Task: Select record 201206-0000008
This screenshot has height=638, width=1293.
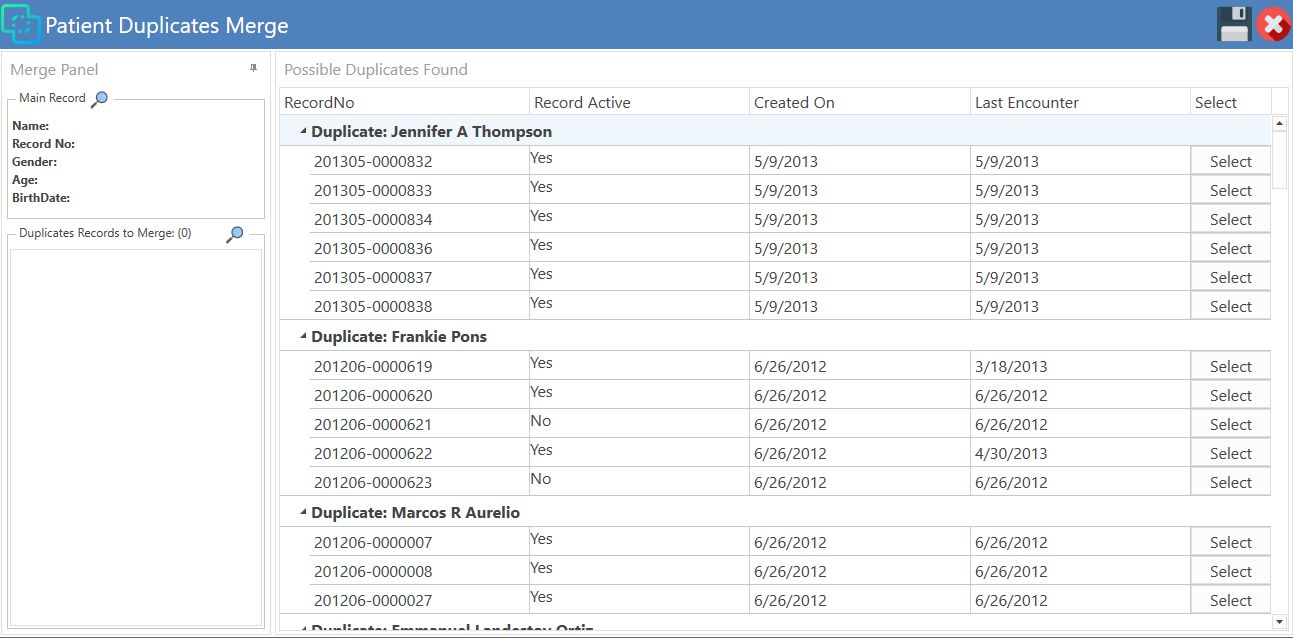Action: [x=1230, y=571]
